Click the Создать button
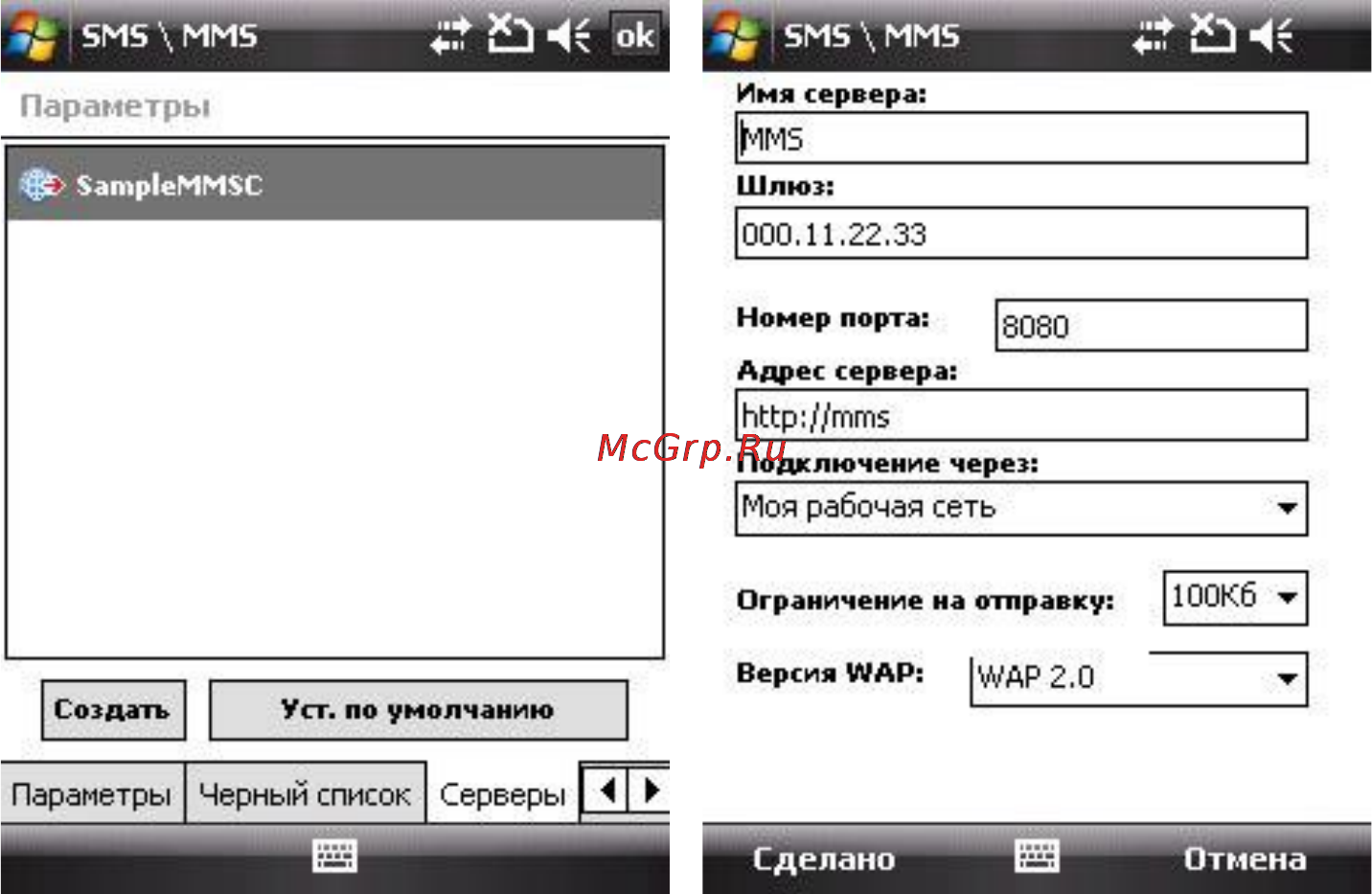The width and height of the screenshot is (1372, 894). 113,710
